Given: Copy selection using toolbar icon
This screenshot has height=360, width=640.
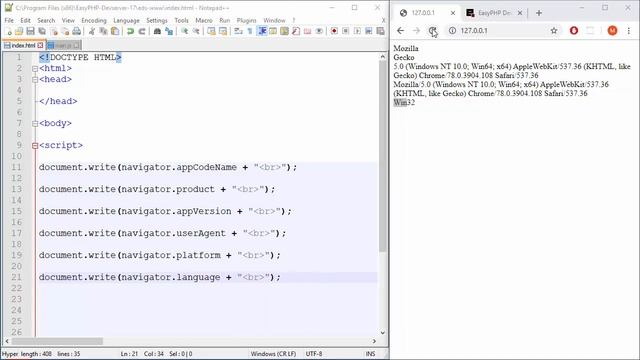Looking at the screenshot, I should [103, 31].
